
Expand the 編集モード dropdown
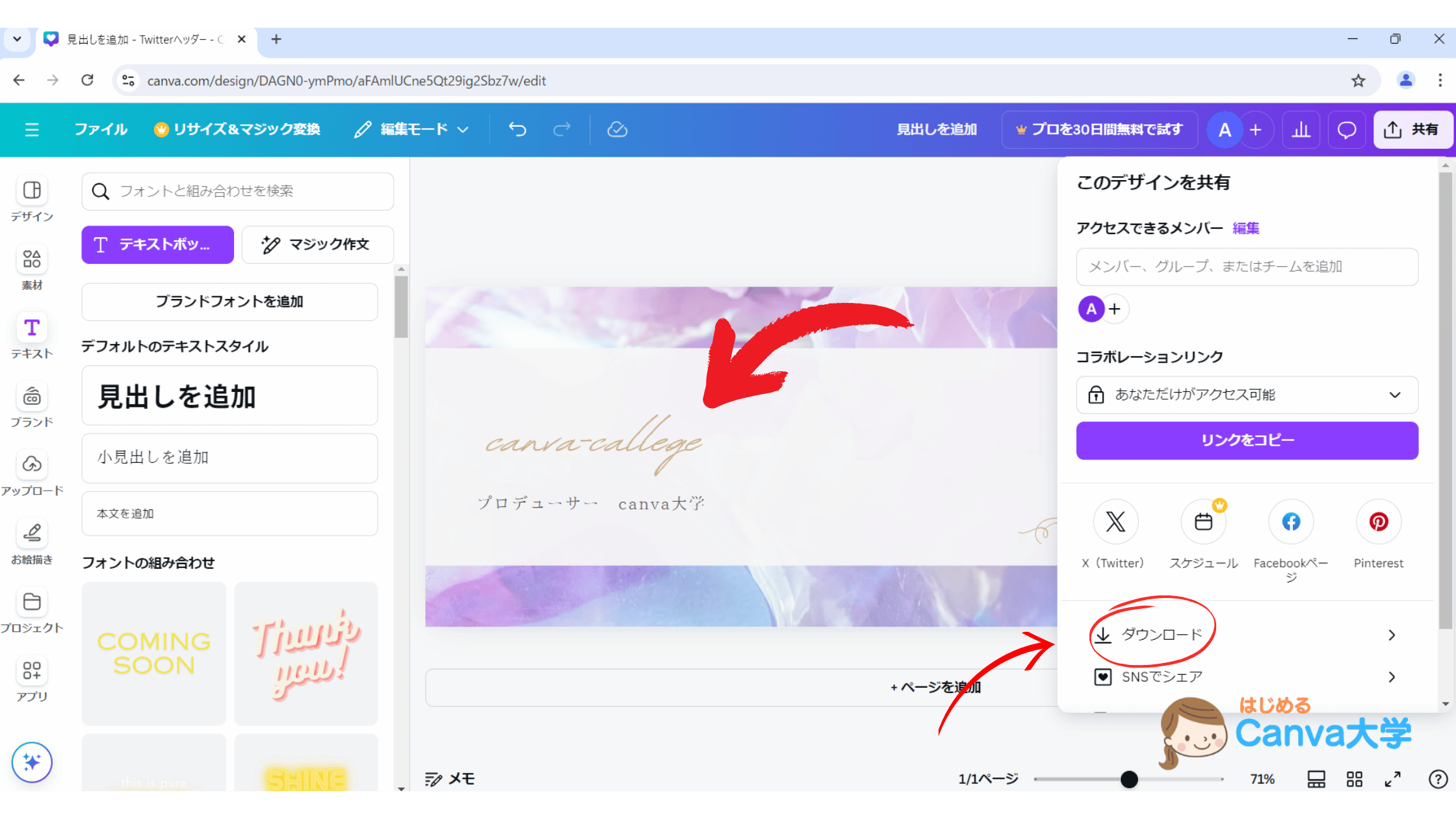[x=412, y=129]
